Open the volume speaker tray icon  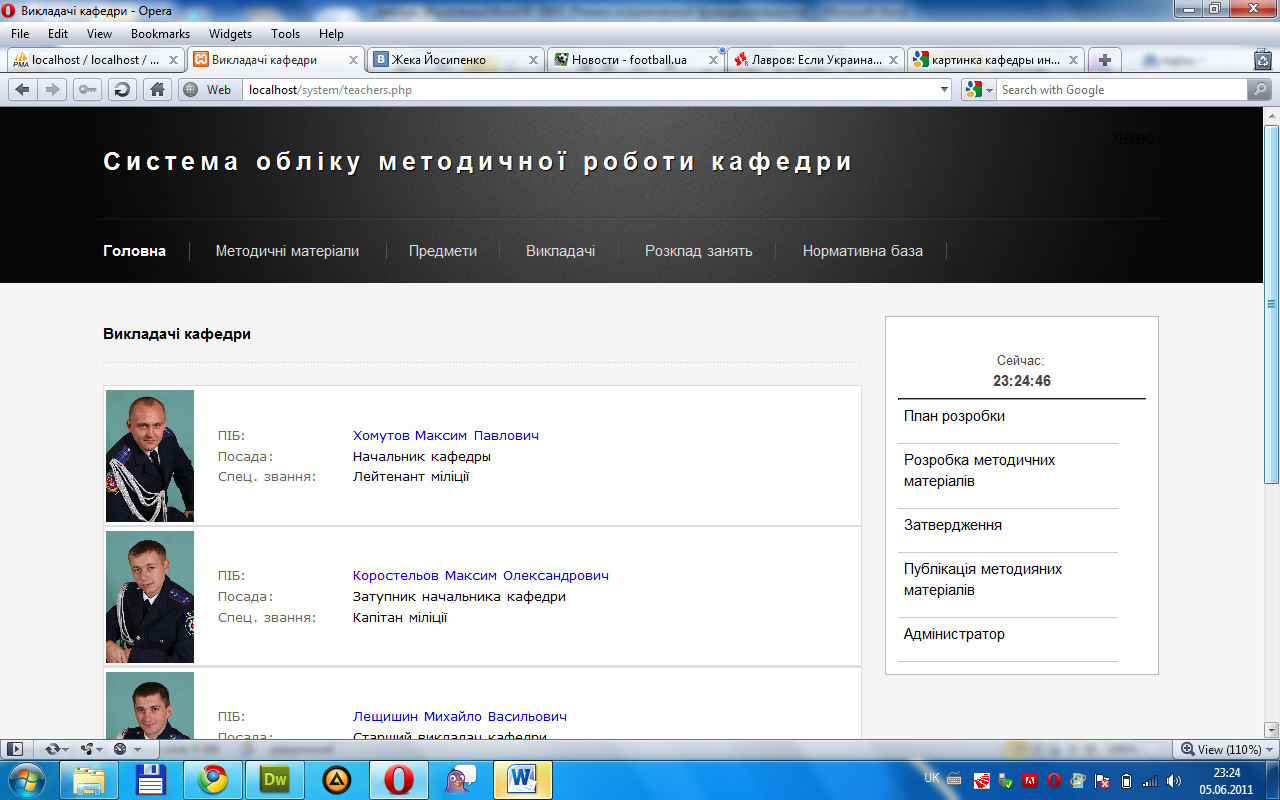(1174, 781)
